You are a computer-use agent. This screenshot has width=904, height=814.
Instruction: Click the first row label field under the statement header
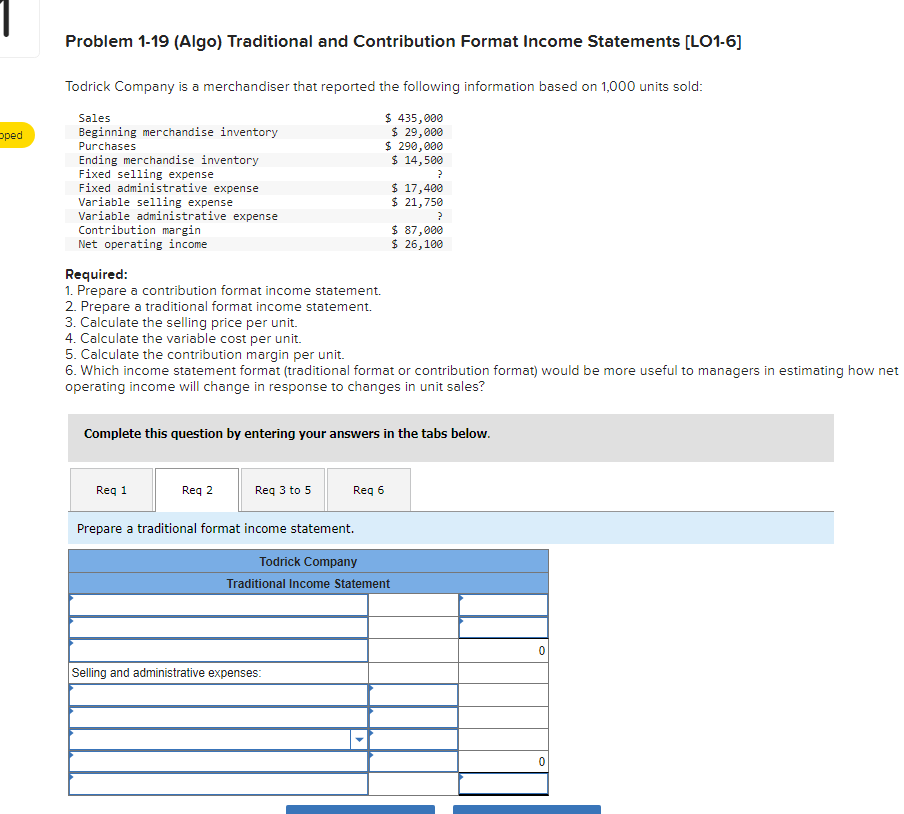point(219,605)
